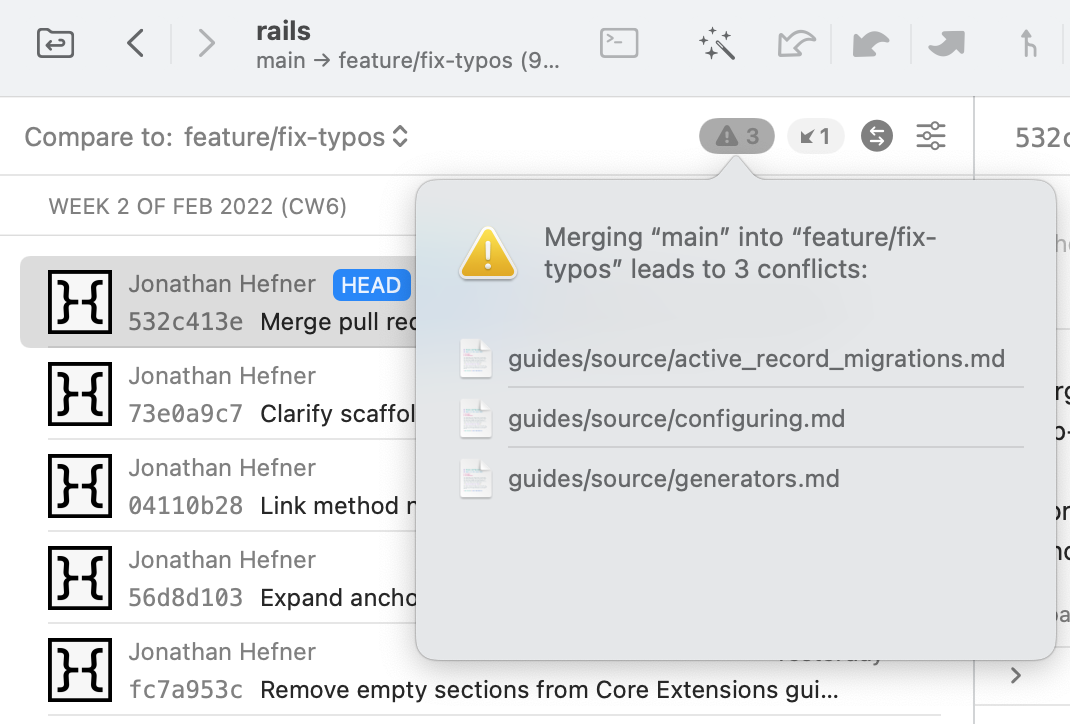1070x724 pixels.
Task: Toggle the 1 incoming commit badge
Action: (x=815, y=136)
